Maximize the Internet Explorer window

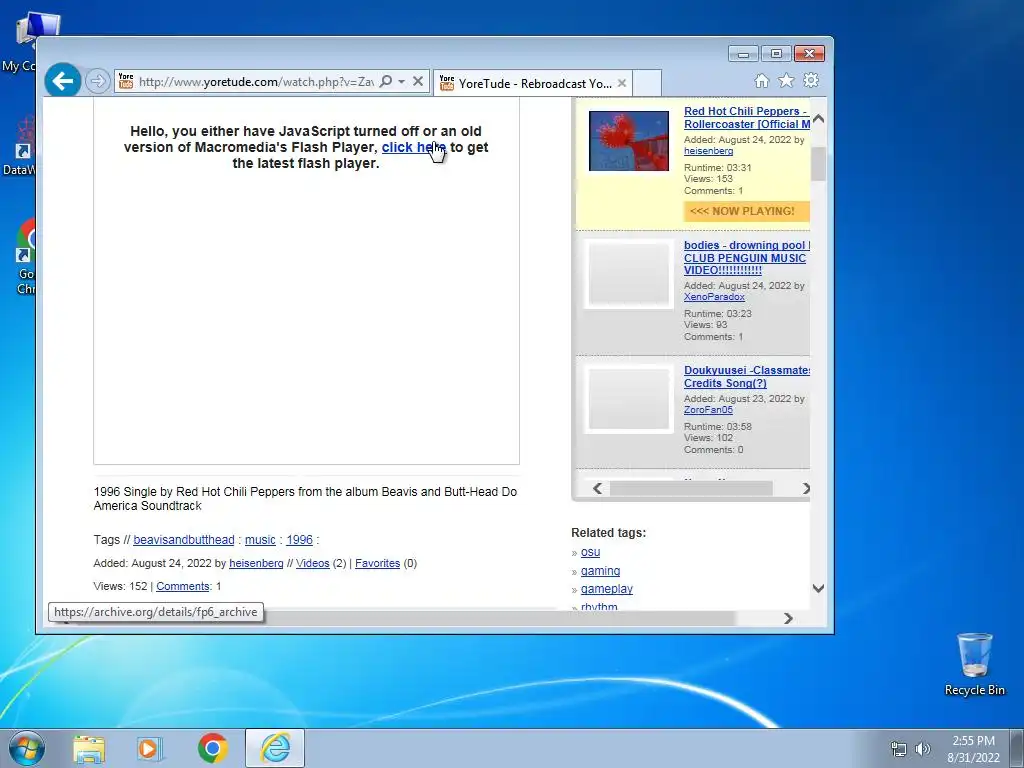pos(776,54)
